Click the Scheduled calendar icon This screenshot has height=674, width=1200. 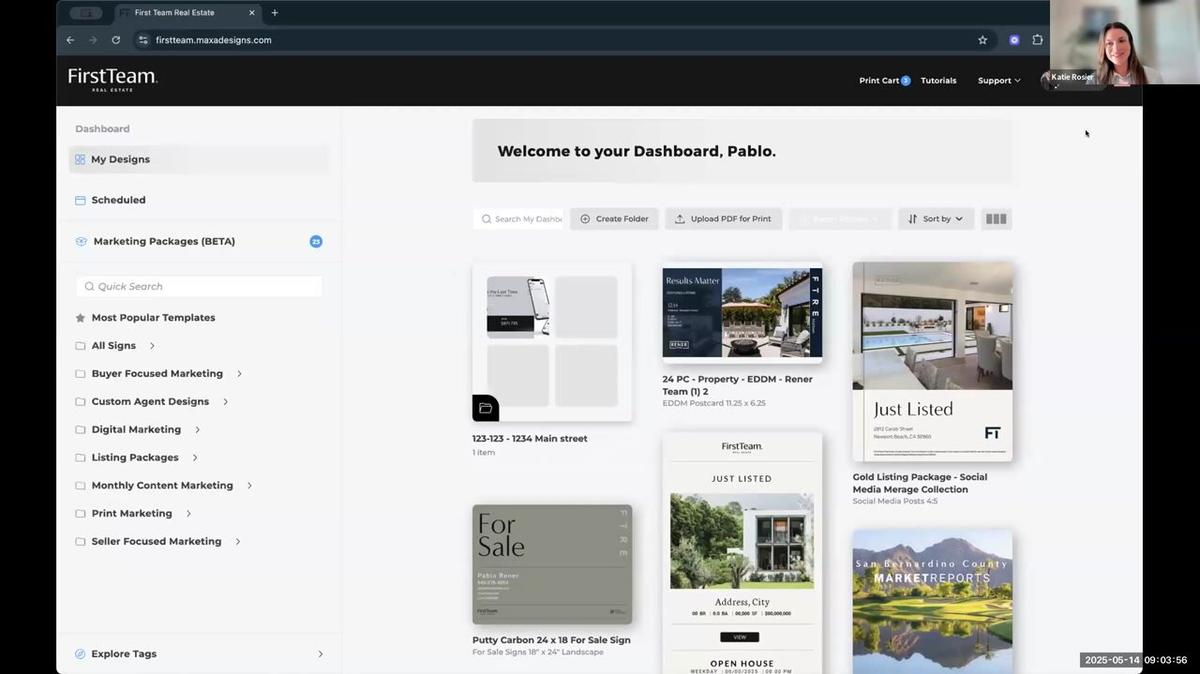point(80,200)
